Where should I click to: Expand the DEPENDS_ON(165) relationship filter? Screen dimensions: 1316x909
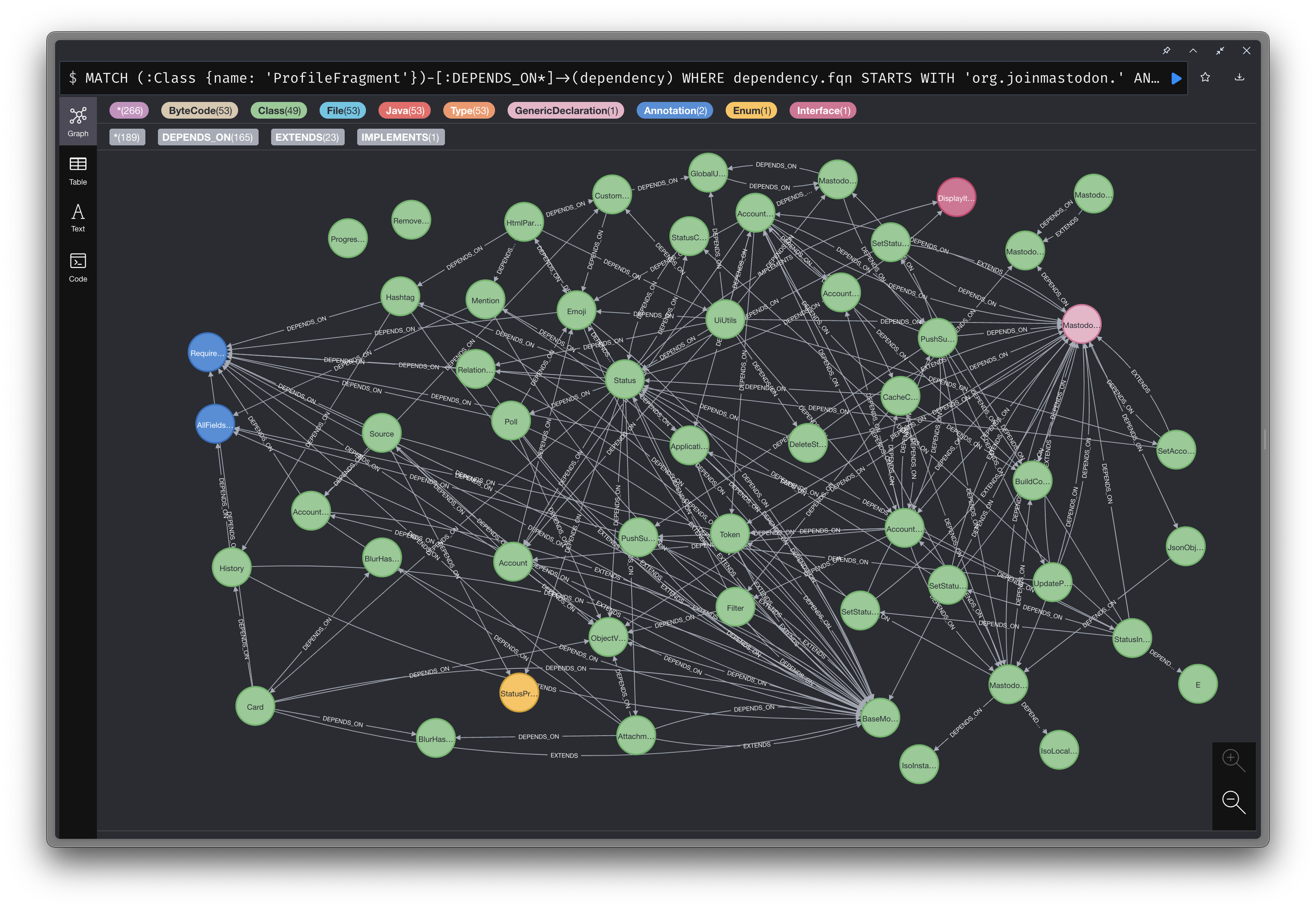point(206,137)
